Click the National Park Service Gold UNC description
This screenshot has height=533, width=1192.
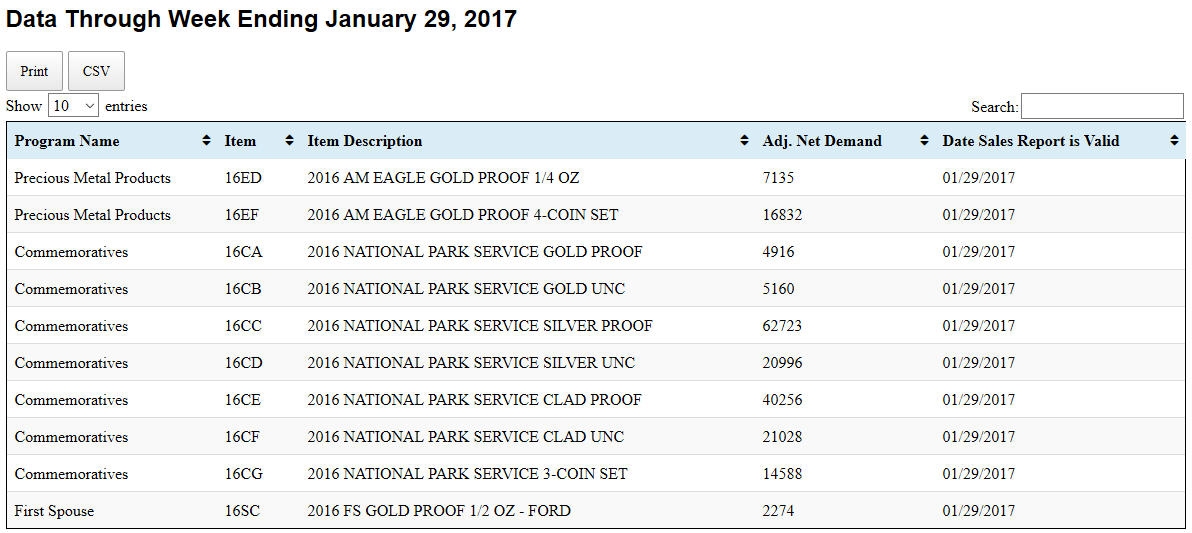(x=466, y=289)
